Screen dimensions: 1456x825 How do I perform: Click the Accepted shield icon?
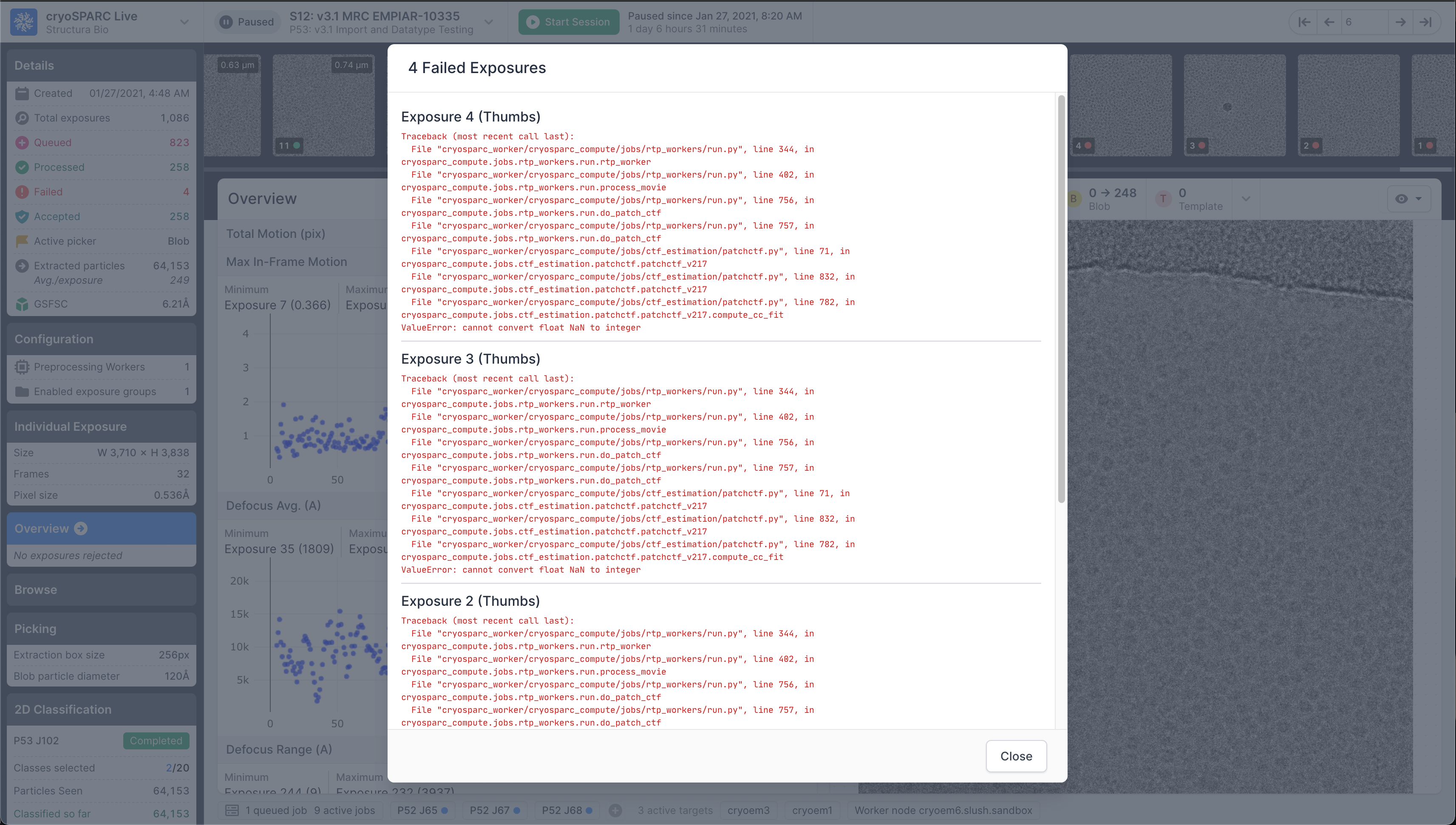(x=22, y=217)
